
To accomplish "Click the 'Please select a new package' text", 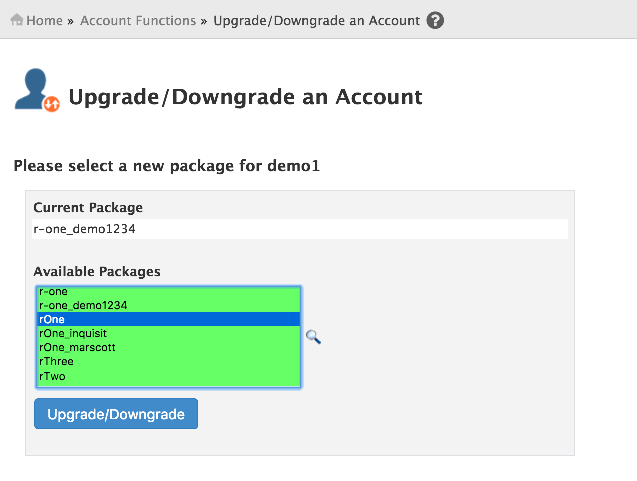I will pyautogui.click(x=166, y=164).
